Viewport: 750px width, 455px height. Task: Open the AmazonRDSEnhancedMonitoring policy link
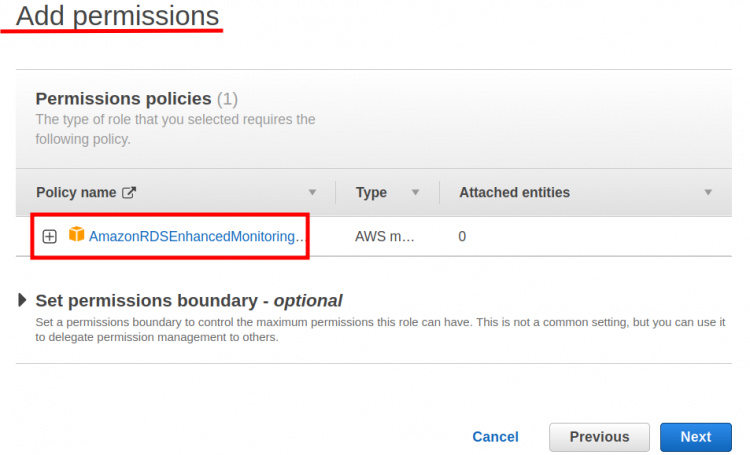click(196, 237)
